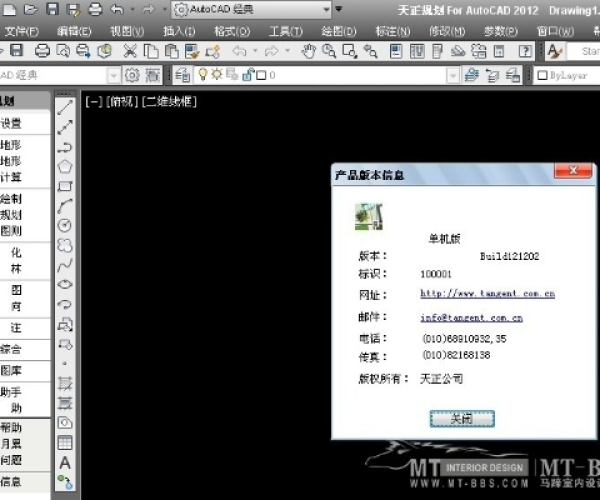Image resolution: width=600 pixels, height=500 pixels.
Task: Open the 绘图(D) menu
Action: pyautogui.click(x=339, y=31)
